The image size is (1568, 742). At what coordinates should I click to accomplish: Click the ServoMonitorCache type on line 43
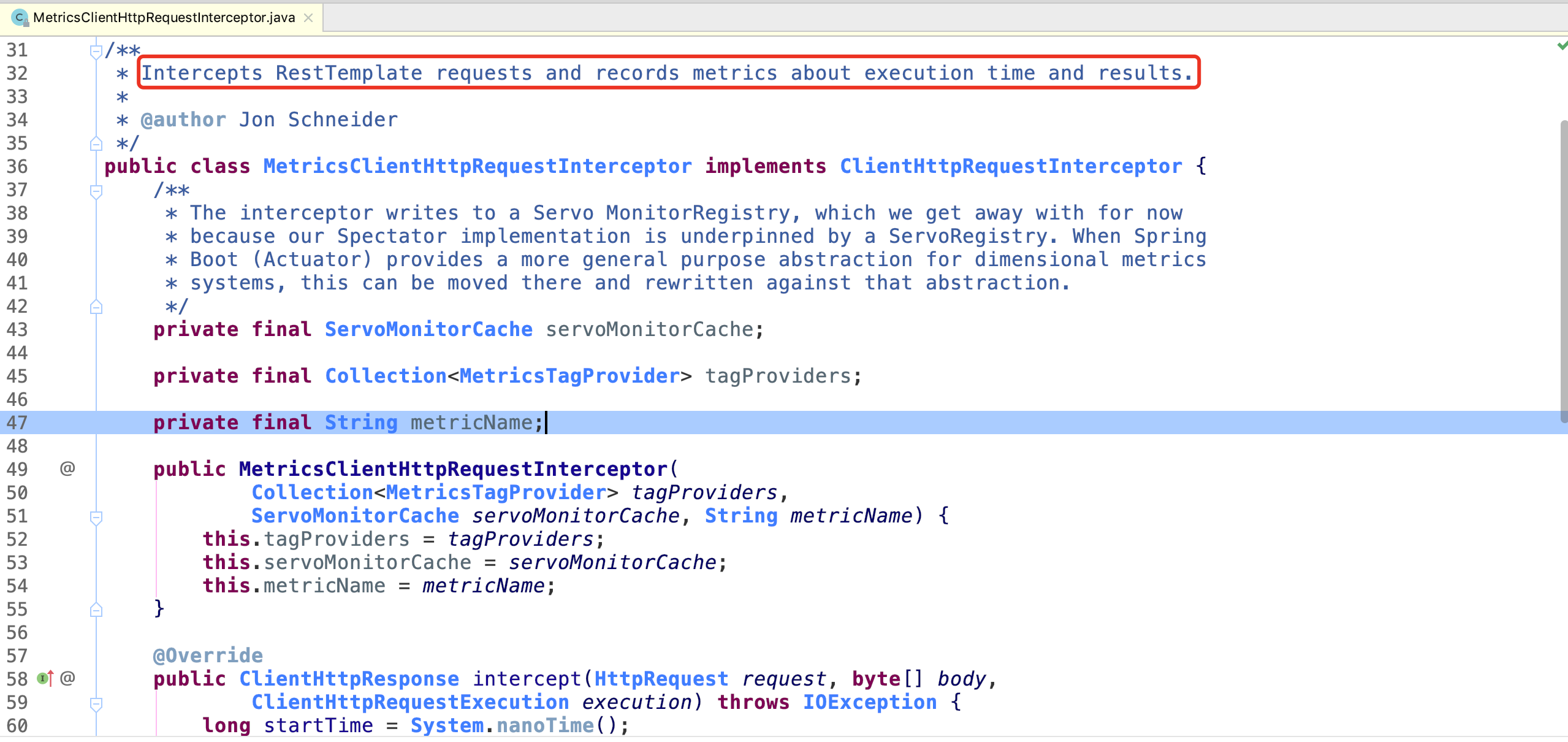click(x=428, y=329)
